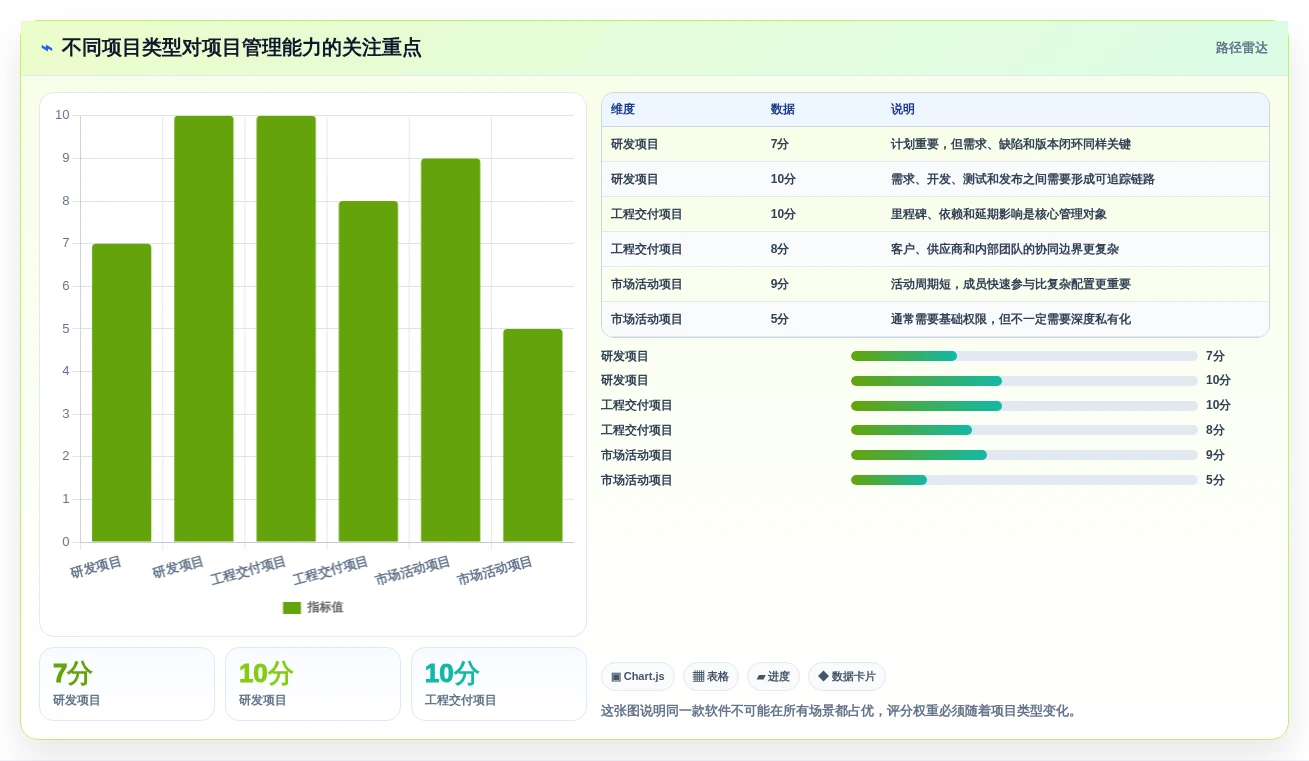Click the description about 协同边界更复杂

click(x=1005, y=249)
